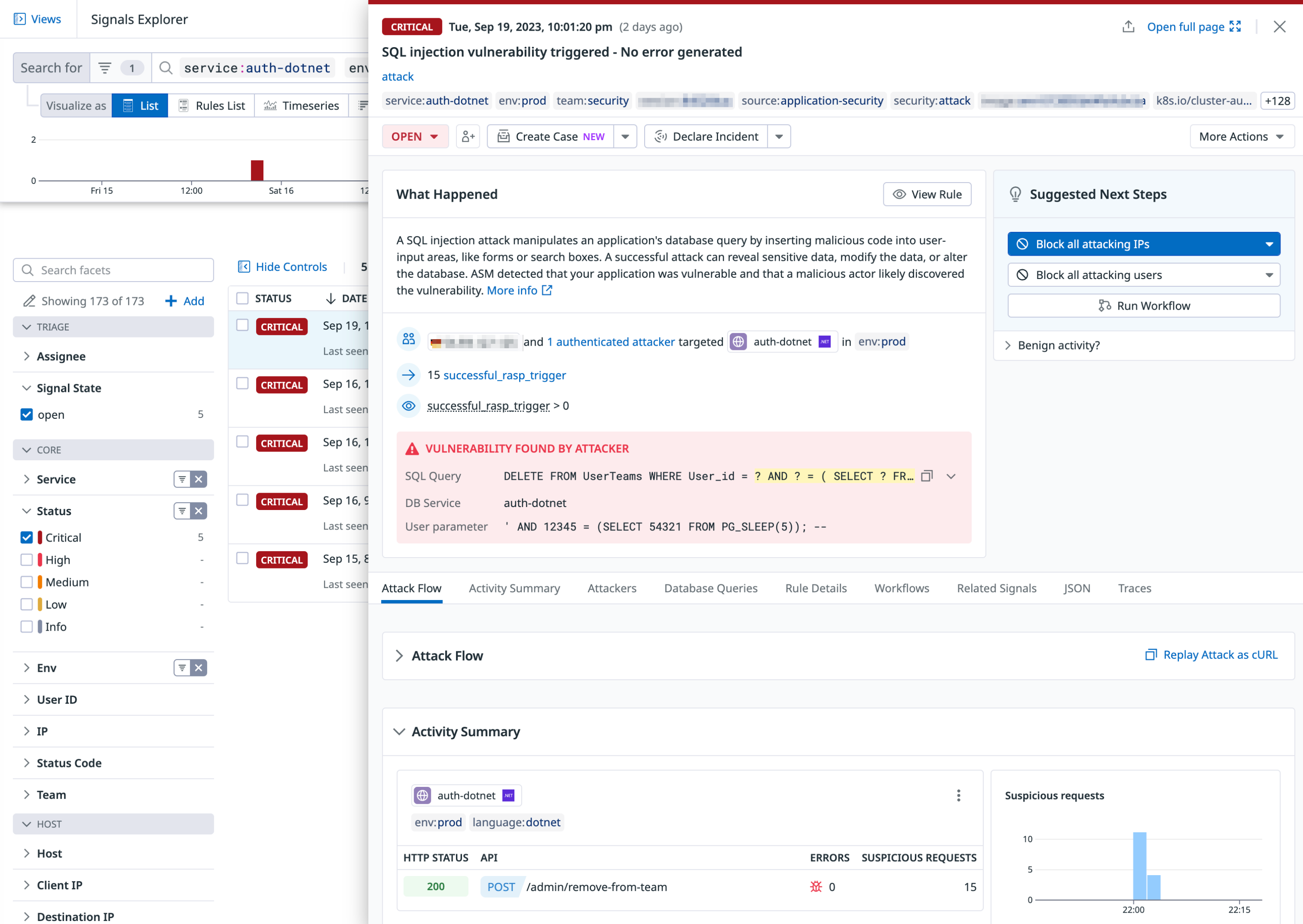Click the 1 authenticated attacker link
This screenshot has height=924, width=1303.
point(611,342)
